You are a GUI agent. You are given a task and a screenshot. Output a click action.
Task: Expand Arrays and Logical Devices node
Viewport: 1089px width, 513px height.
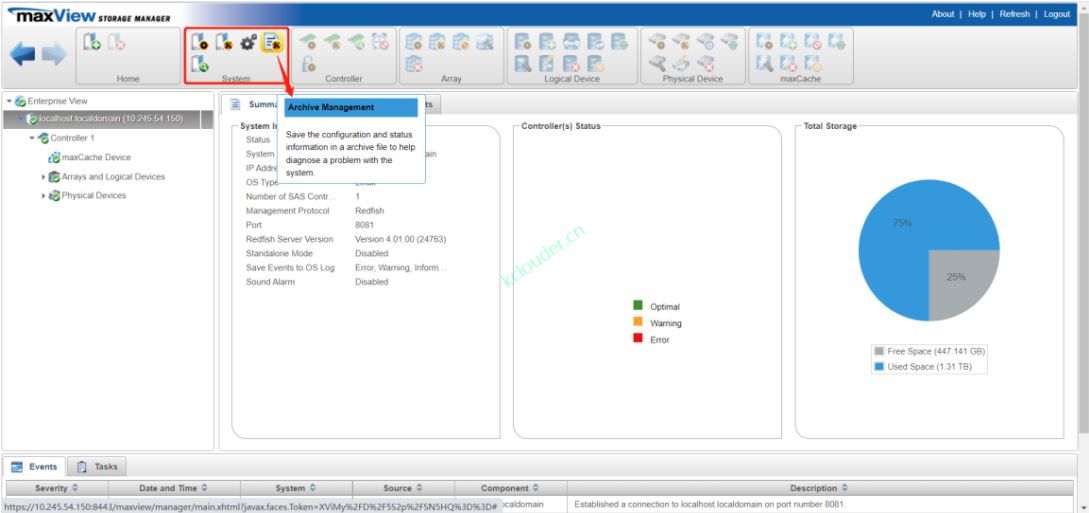click(x=44, y=177)
